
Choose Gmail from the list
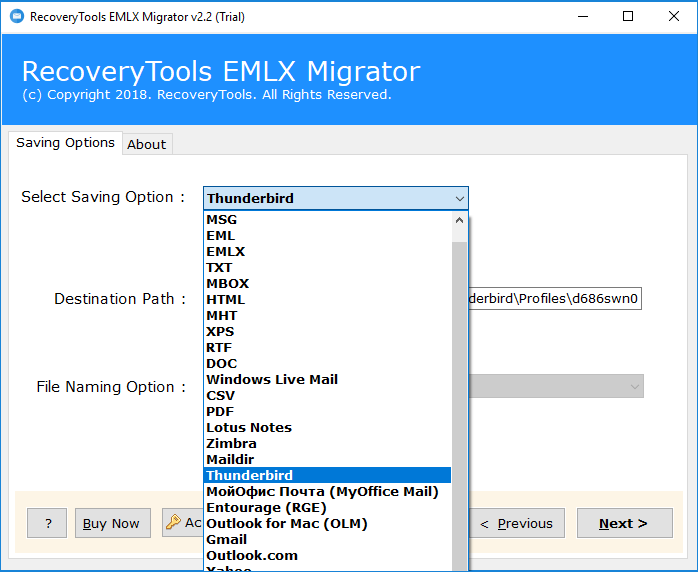click(328, 540)
